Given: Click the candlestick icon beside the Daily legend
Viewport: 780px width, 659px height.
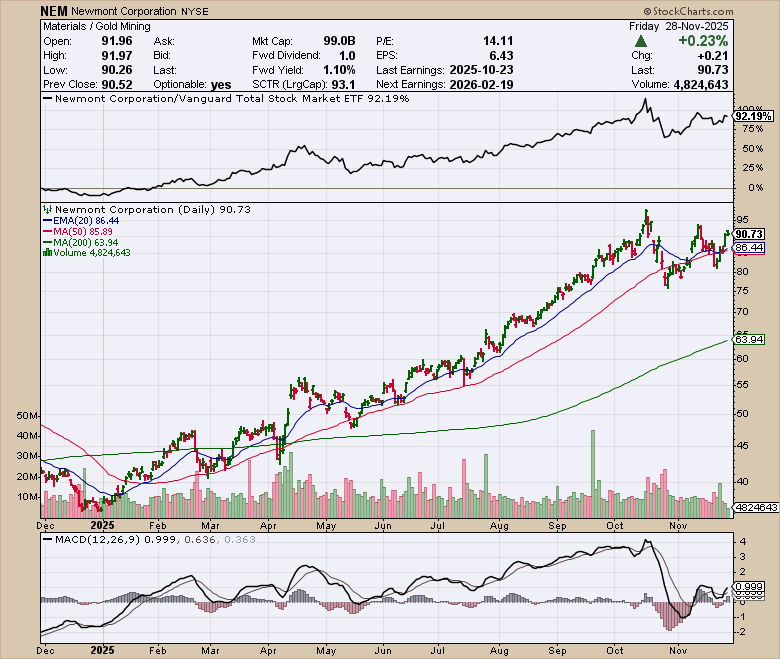Looking at the screenshot, I should 48,209.
